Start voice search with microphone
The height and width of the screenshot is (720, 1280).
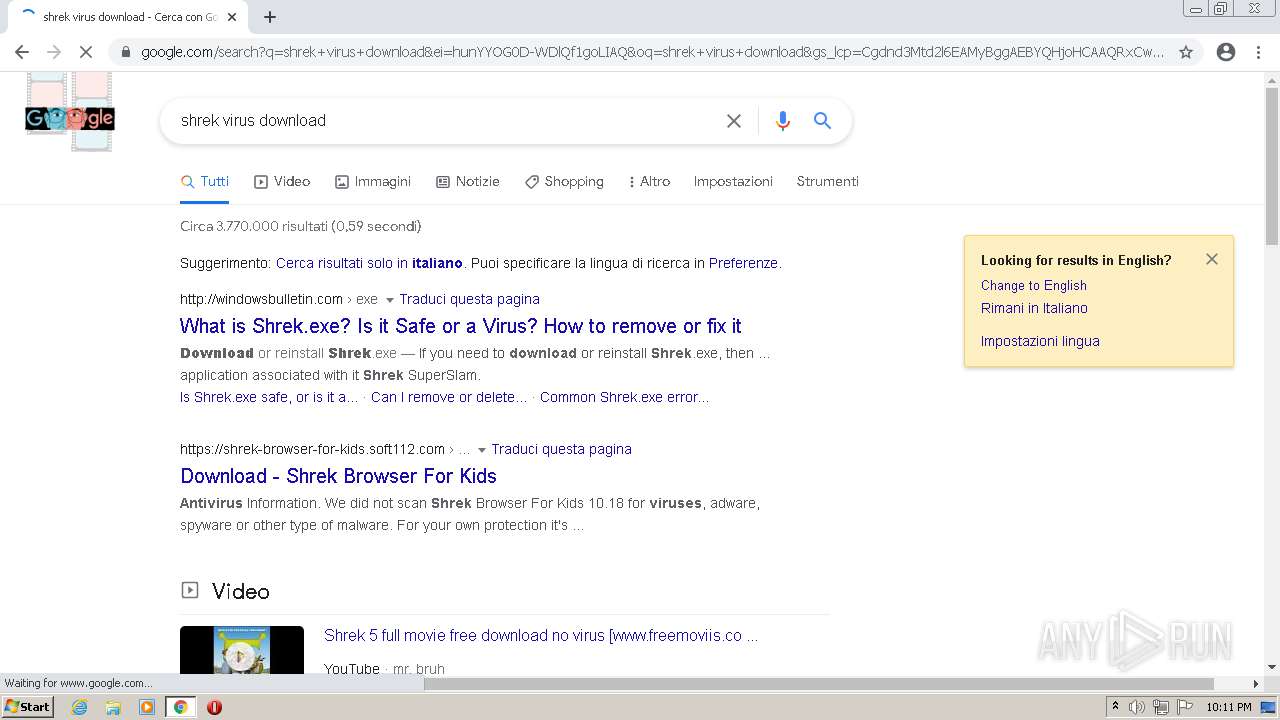783,120
